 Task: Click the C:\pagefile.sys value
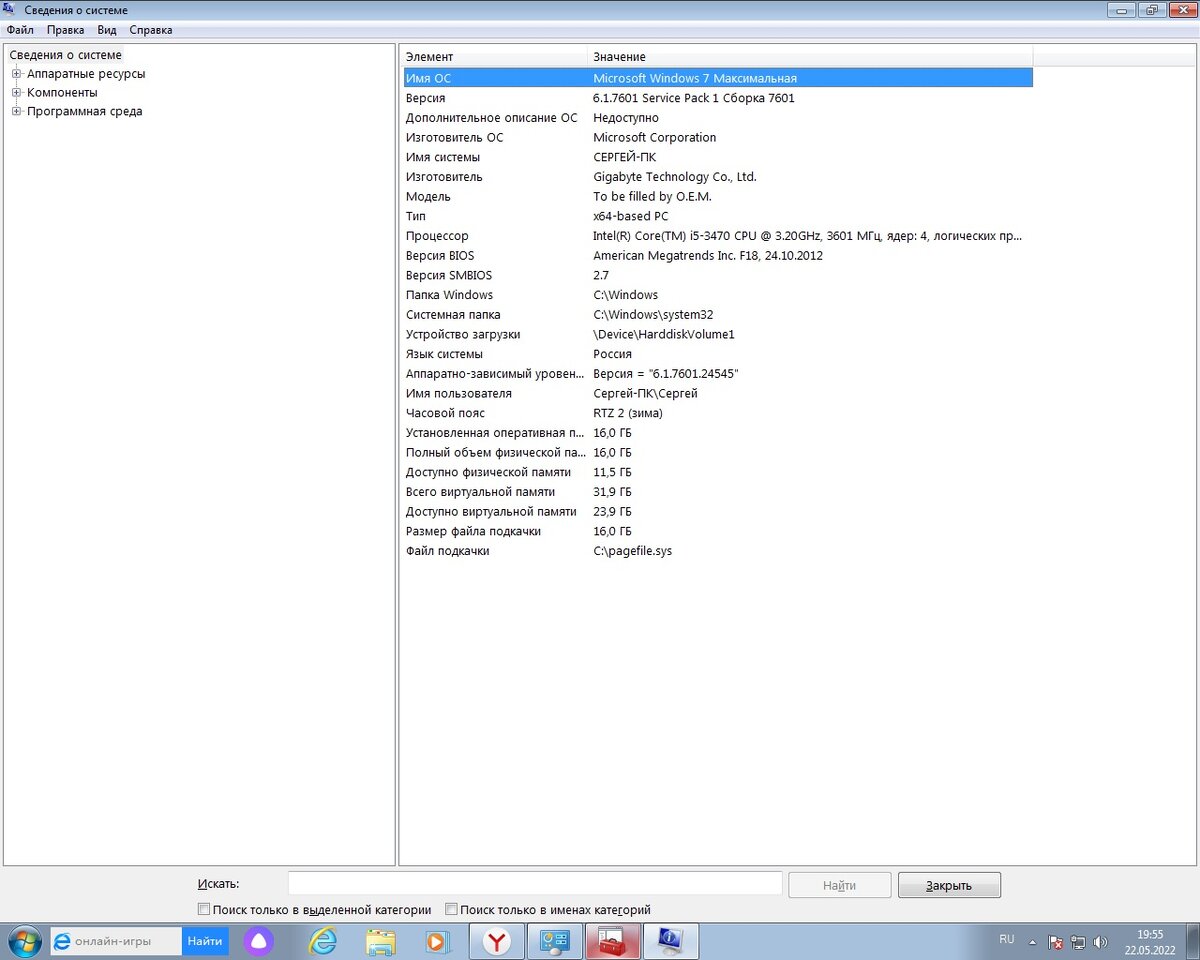[633, 551]
